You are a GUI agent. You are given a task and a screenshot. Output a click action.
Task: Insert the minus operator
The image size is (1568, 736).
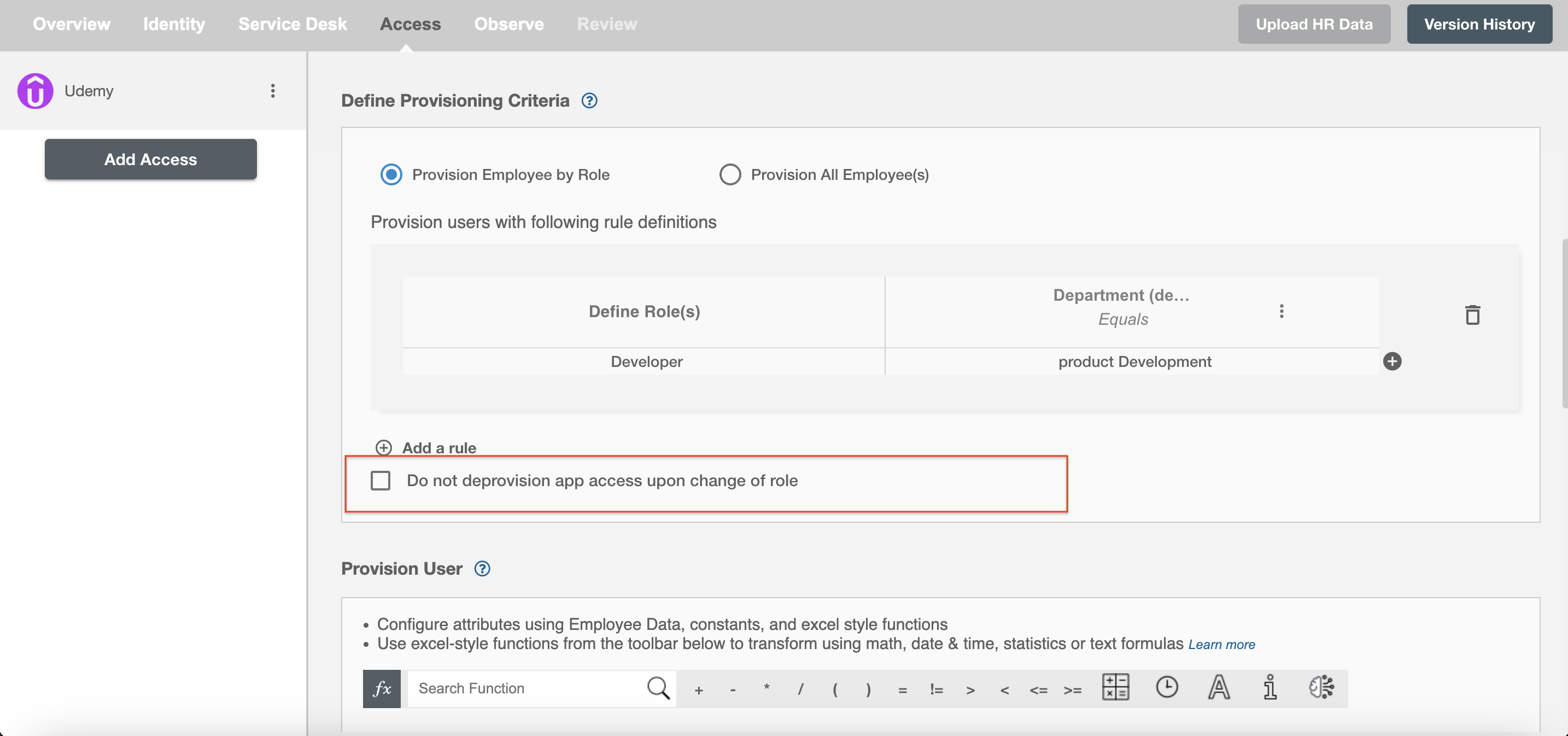pos(733,690)
